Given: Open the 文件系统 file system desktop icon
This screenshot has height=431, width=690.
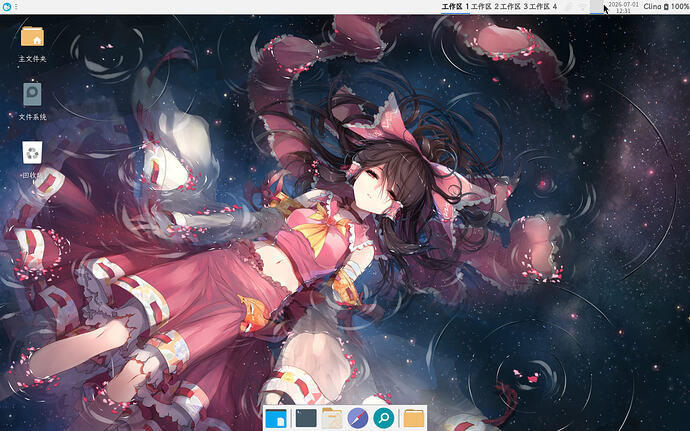Looking at the screenshot, I should [32, 94].
